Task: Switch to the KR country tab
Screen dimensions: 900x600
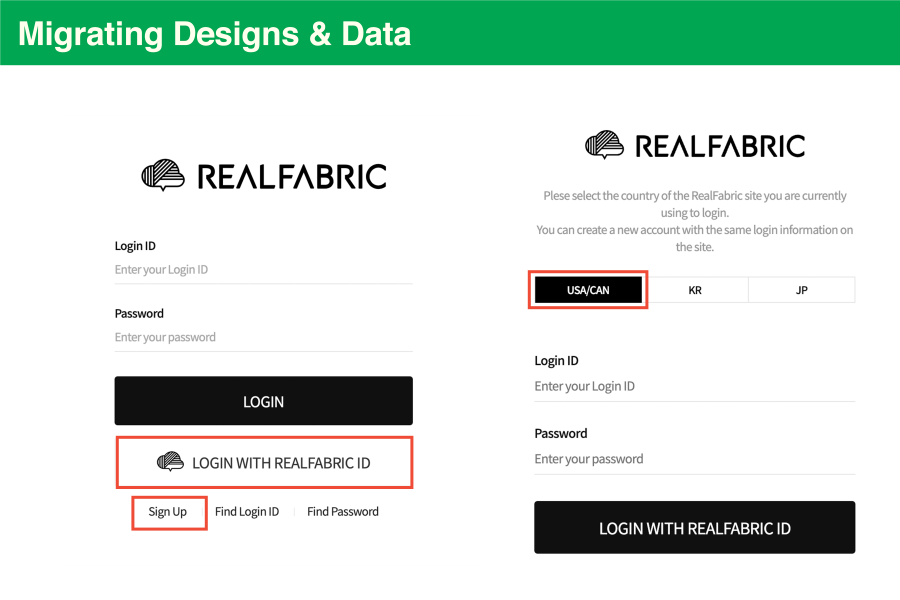Action: pyautogui.click(x=695, y=290)
